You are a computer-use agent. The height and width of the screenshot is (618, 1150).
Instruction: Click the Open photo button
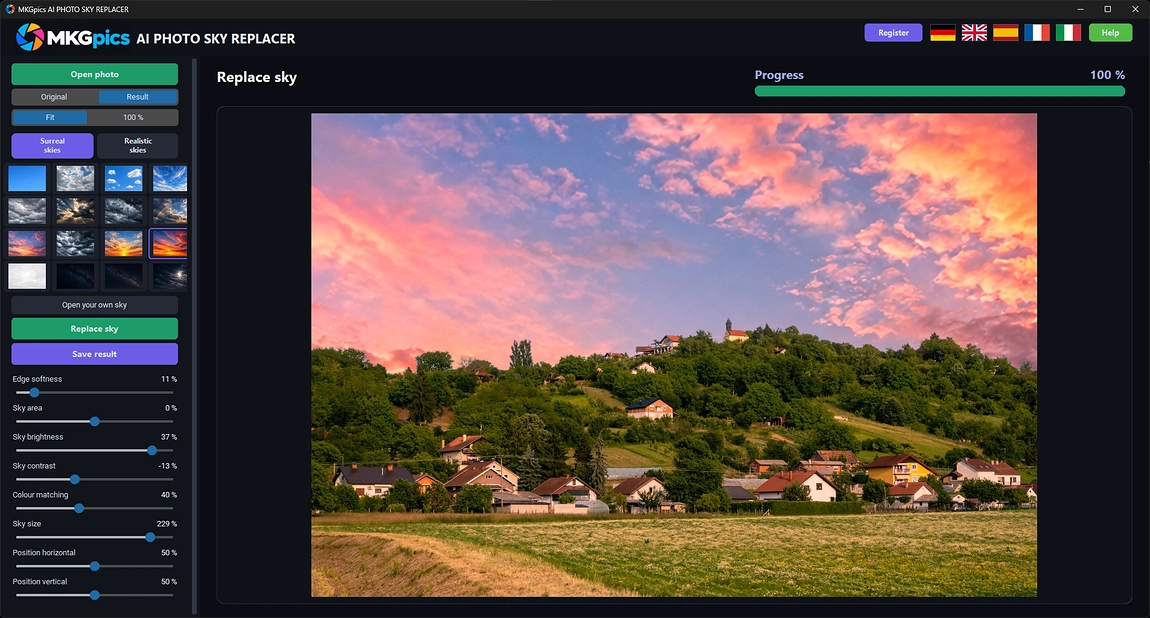[x=95, y=74]
